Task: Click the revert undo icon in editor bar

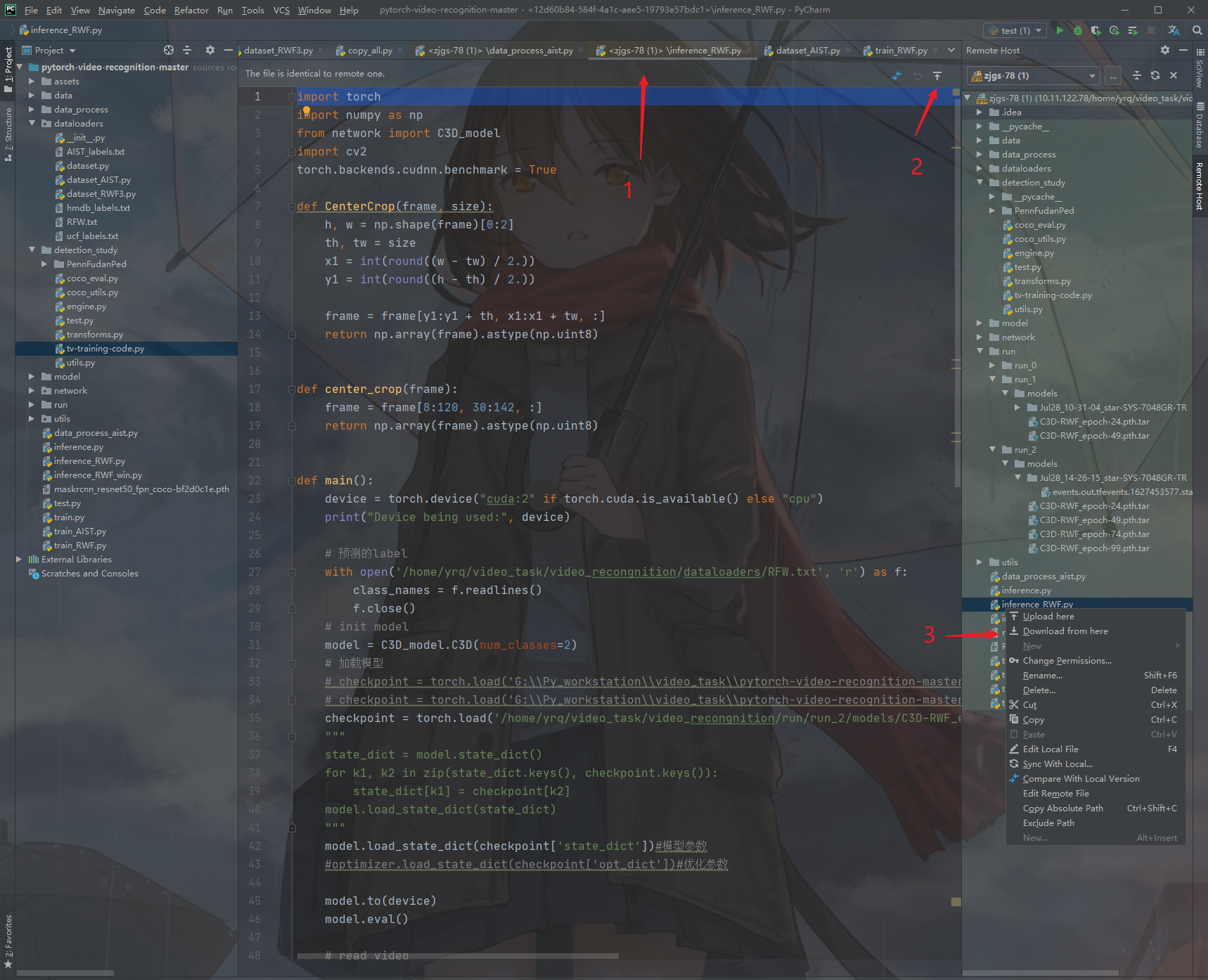Action: 917,75
